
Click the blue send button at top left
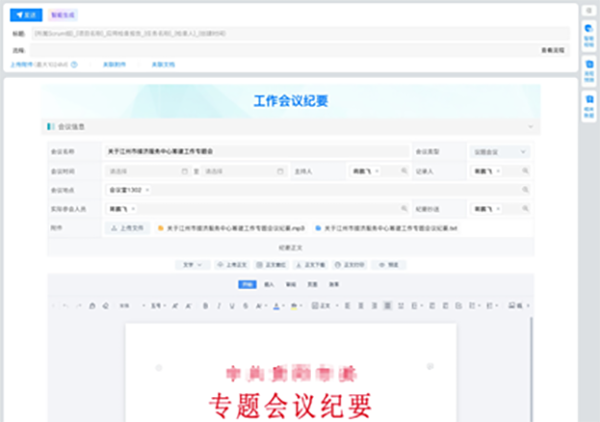[26, 15]
